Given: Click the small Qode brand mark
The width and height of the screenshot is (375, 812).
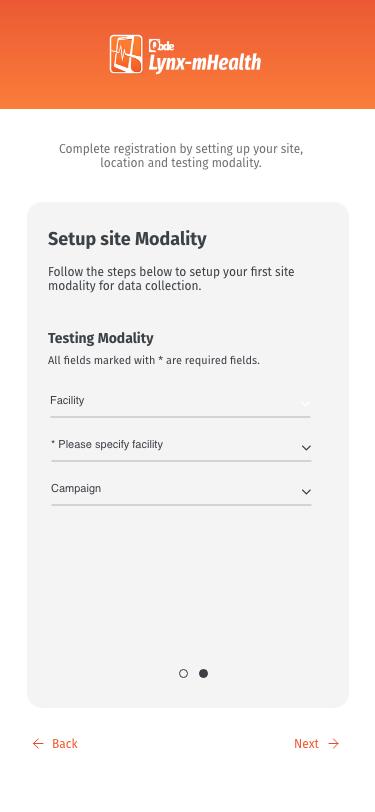Looking at the screenshot, I should coord(161,46).
